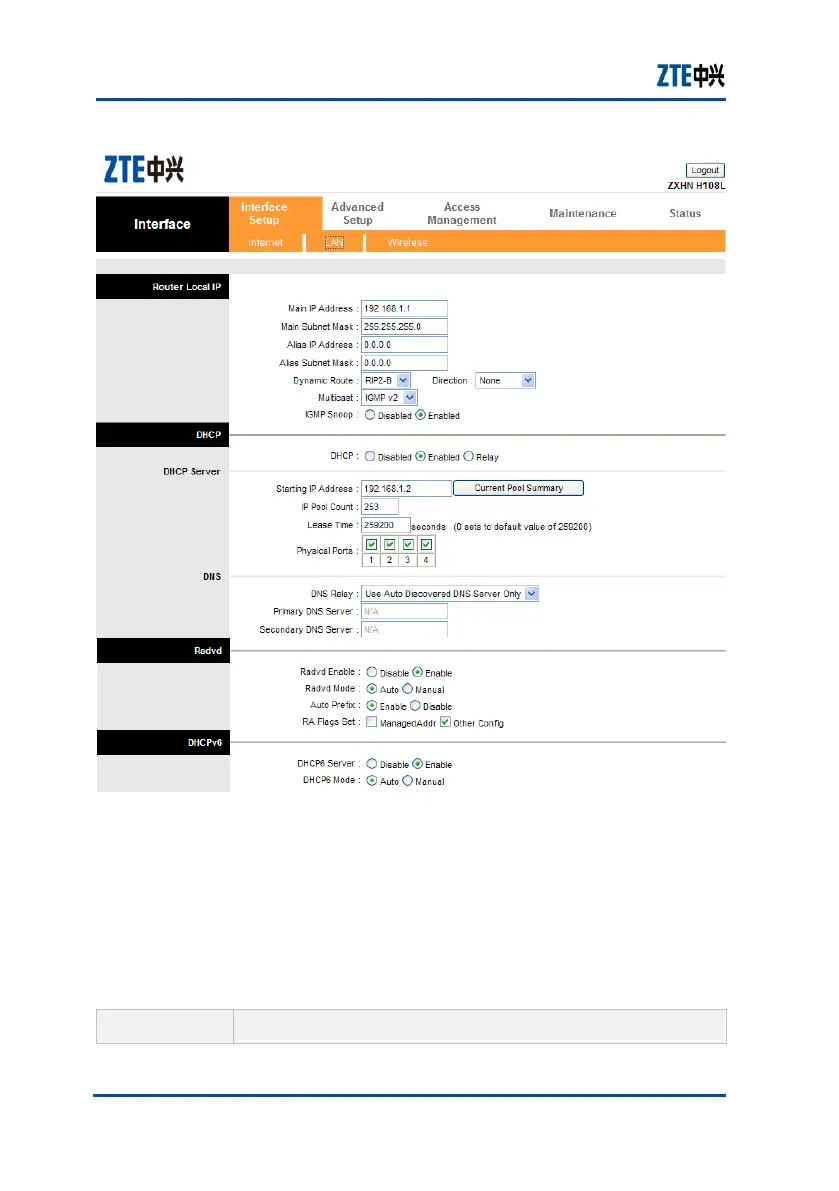Set IGMP Snoop to Enabled
Viewport: 839px width, 1191px height.
click(x=420, y=415)
